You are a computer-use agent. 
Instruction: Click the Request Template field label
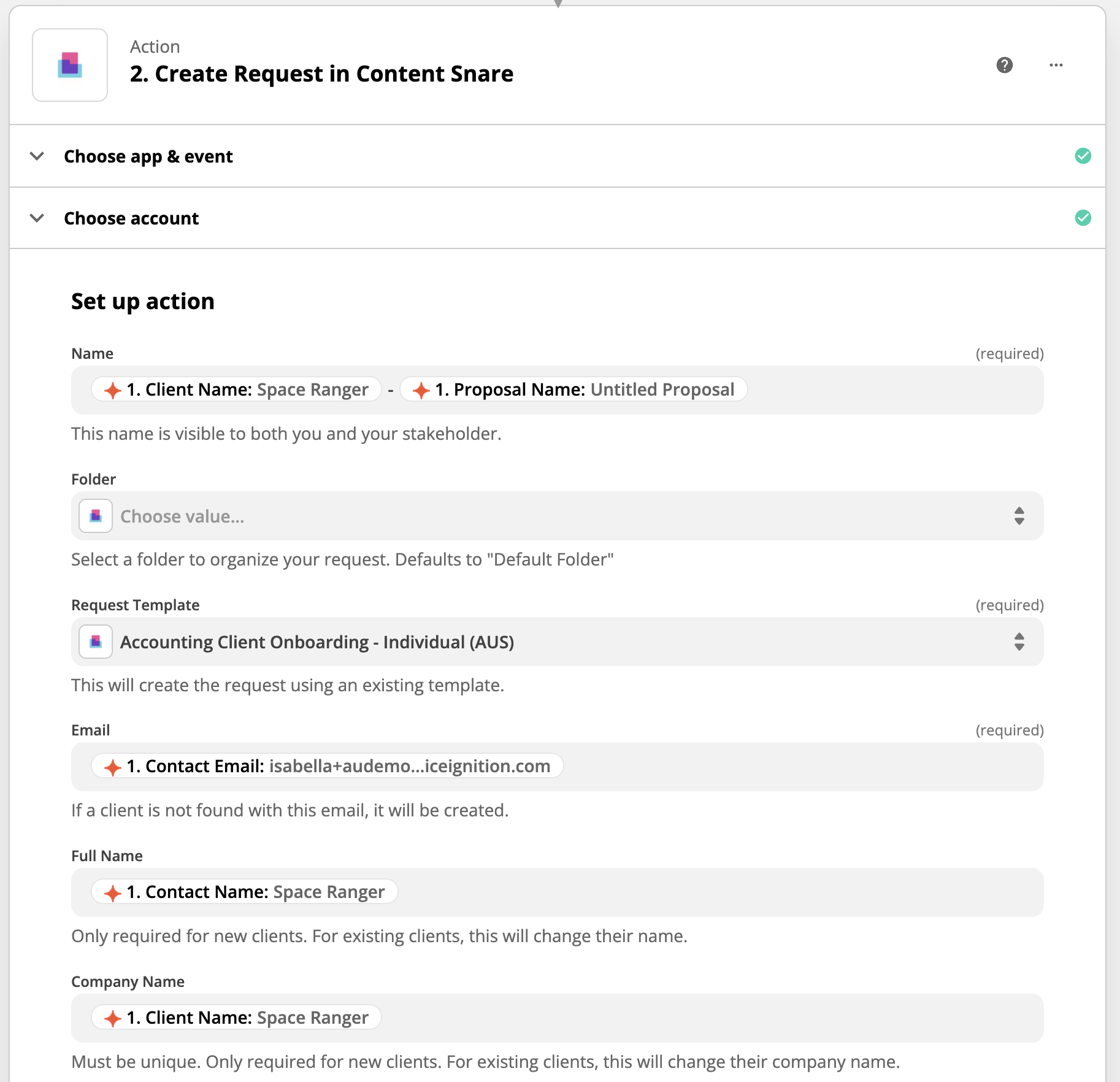(x=136, y=605)
